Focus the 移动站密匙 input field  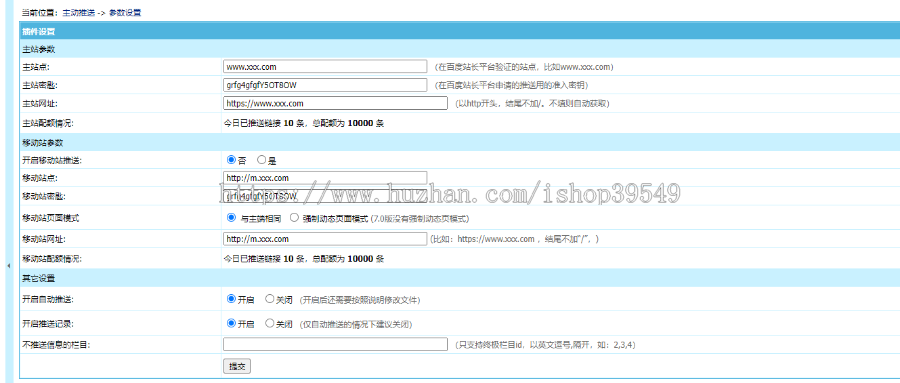tap(325, 196)
